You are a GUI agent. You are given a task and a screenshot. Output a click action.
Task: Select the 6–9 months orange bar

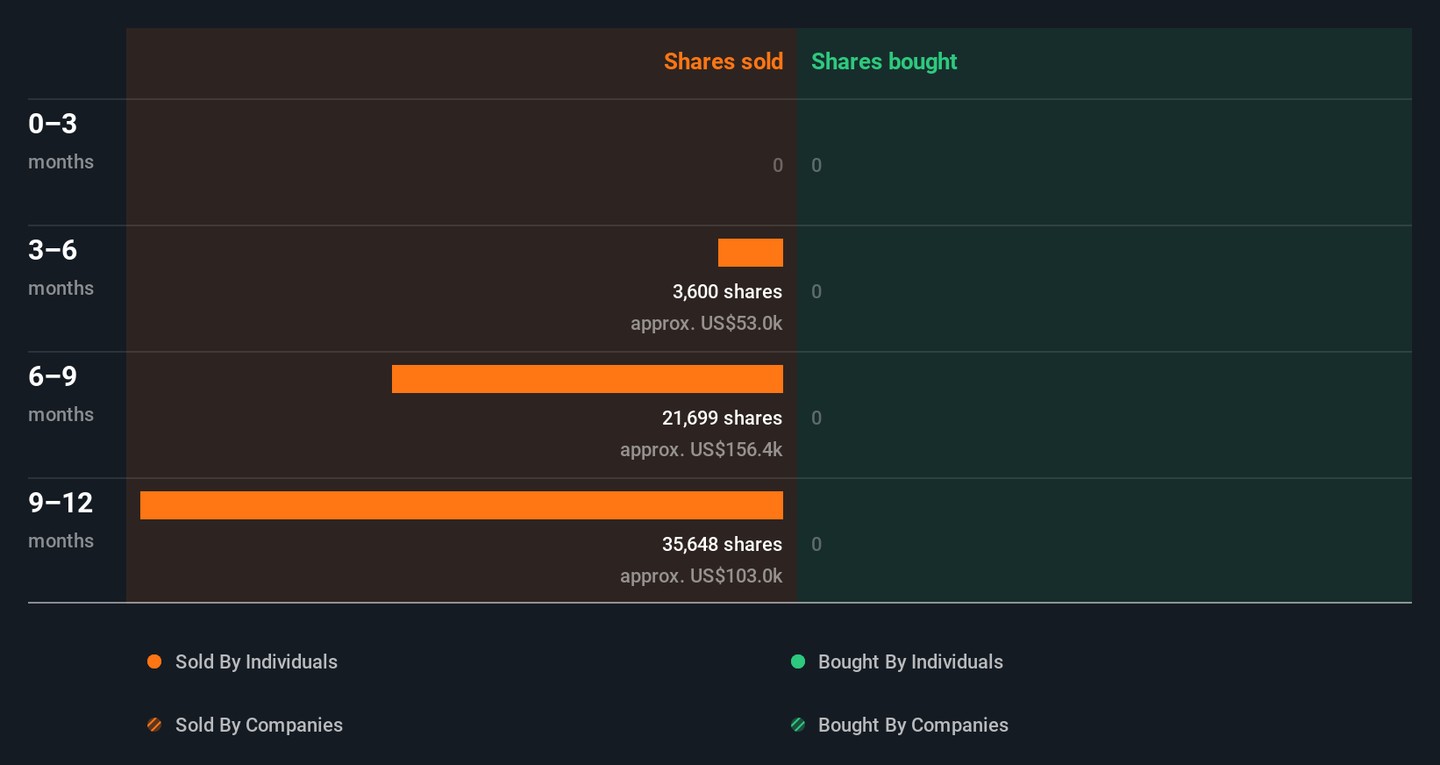click(x=587, y=379)
